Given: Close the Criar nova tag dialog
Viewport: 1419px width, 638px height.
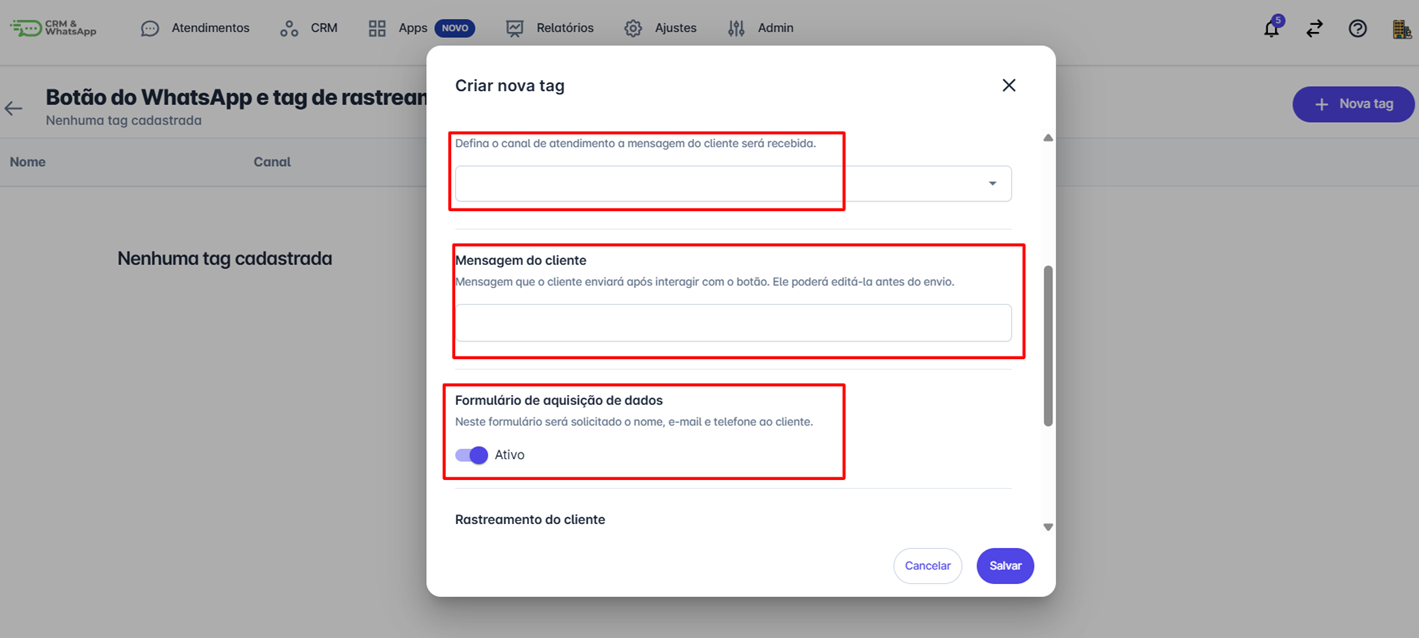Looking at the screenshot, I should (1008, 86).
